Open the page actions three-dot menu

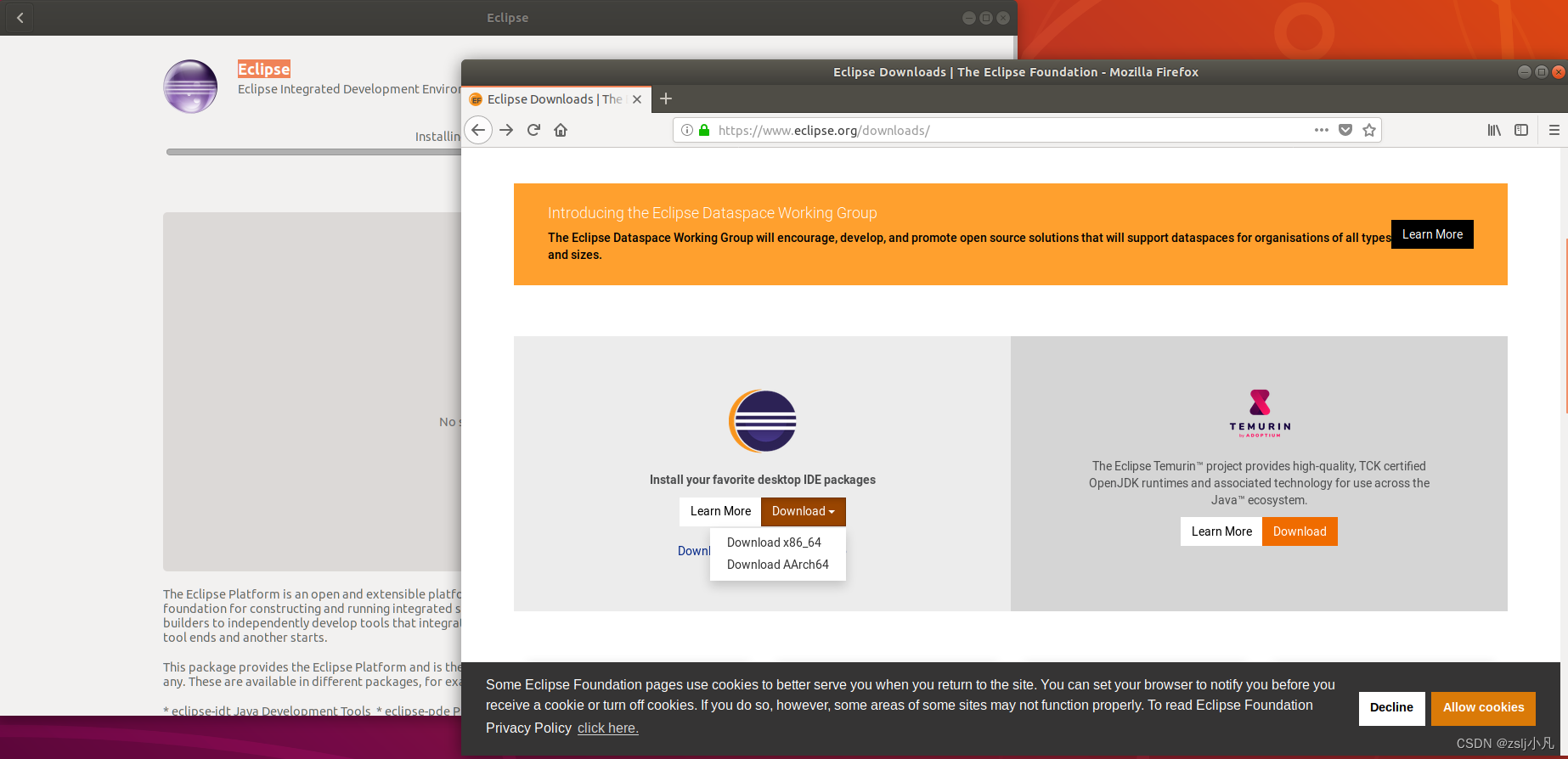click(1322, 130)
